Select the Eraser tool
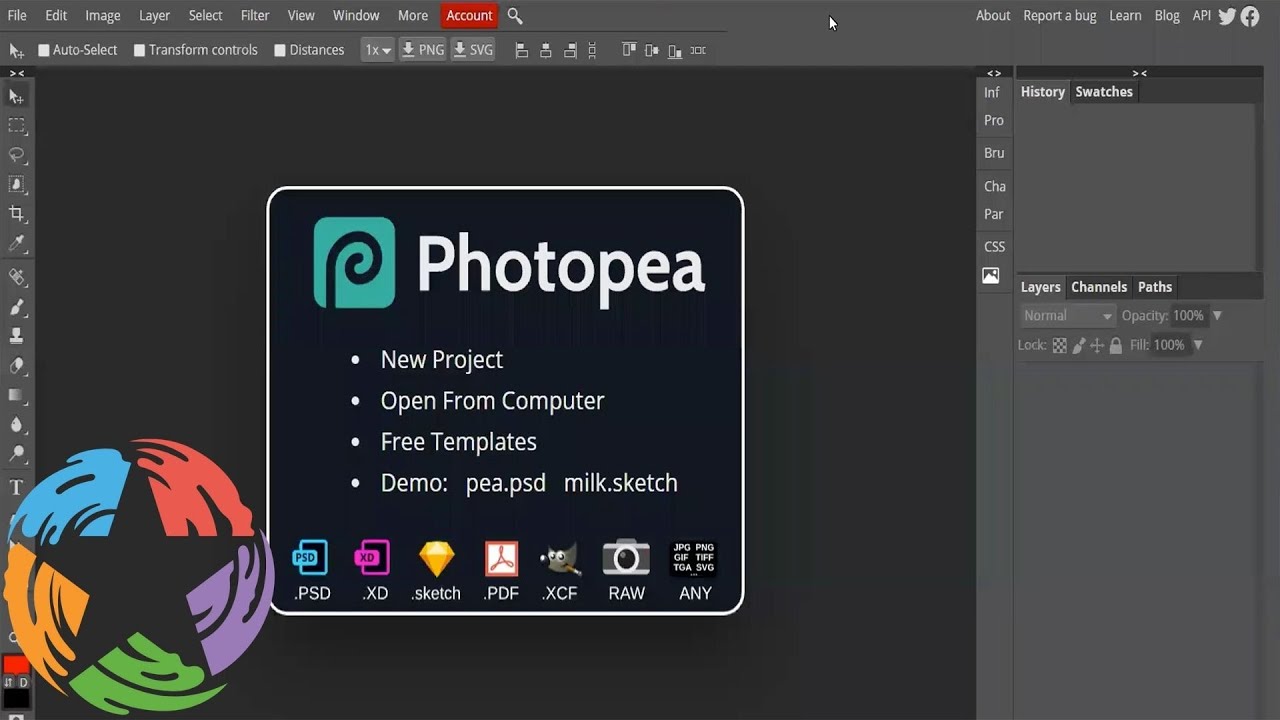This screenshot has width=1280, height=720. 17,366
